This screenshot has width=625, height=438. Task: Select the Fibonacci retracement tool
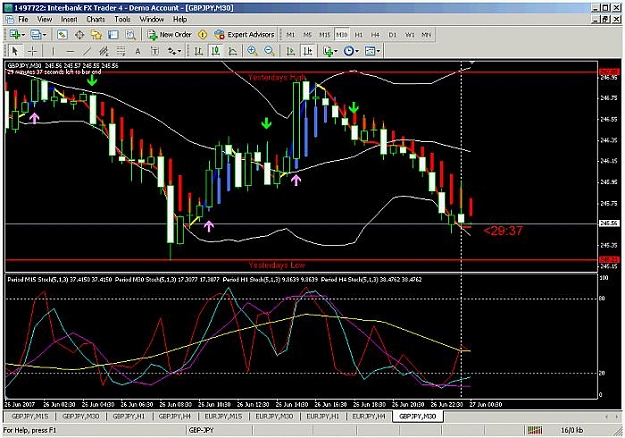click(x=121, y=51)
